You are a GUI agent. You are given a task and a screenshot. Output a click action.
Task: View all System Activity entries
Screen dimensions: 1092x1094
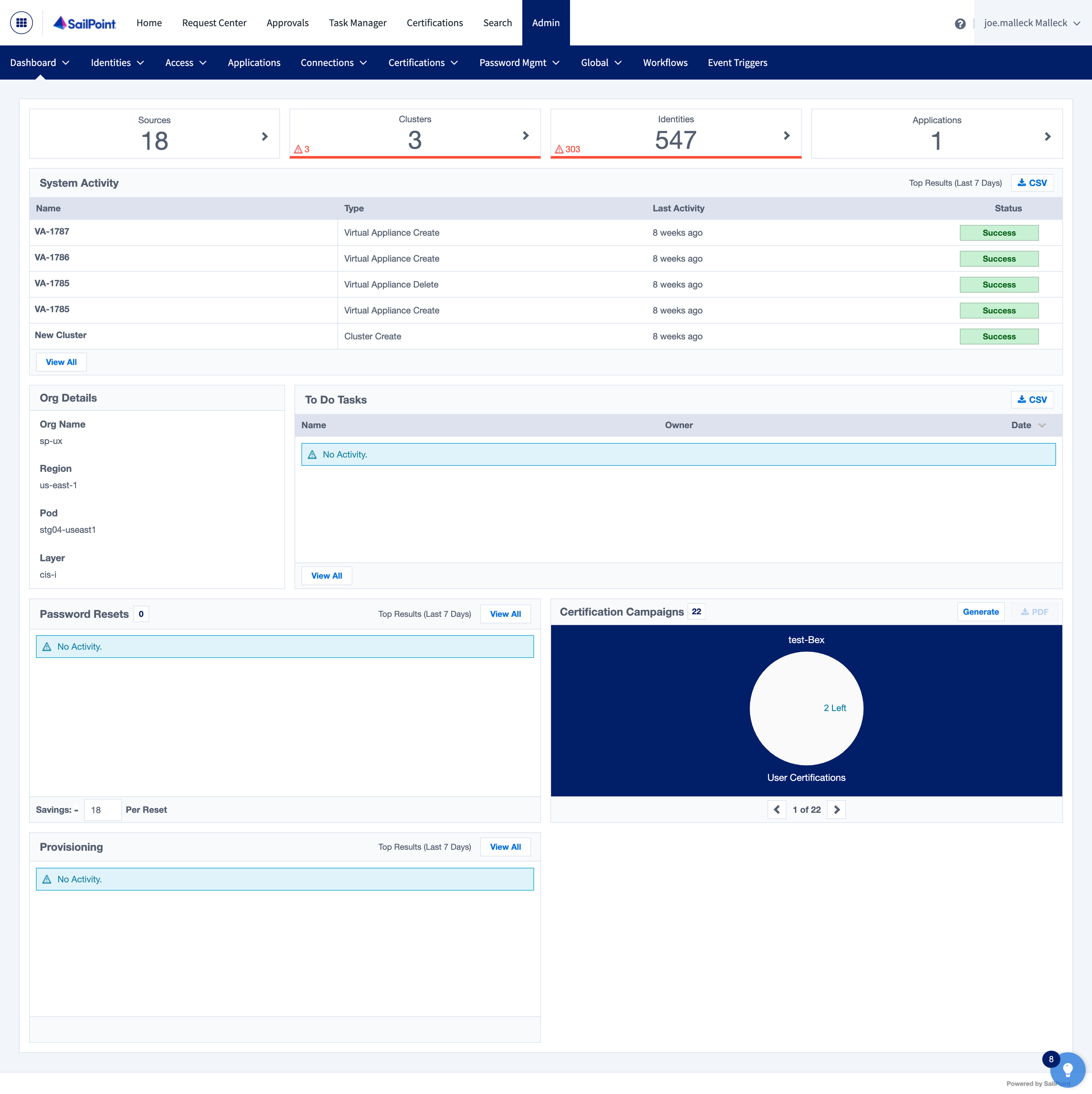tap(61, 362)
